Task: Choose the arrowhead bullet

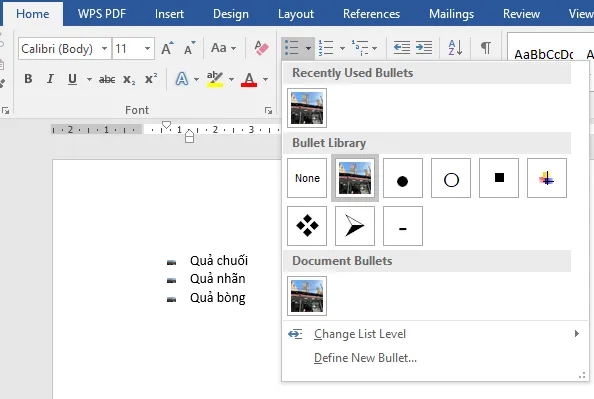Action: click(355, 226)
